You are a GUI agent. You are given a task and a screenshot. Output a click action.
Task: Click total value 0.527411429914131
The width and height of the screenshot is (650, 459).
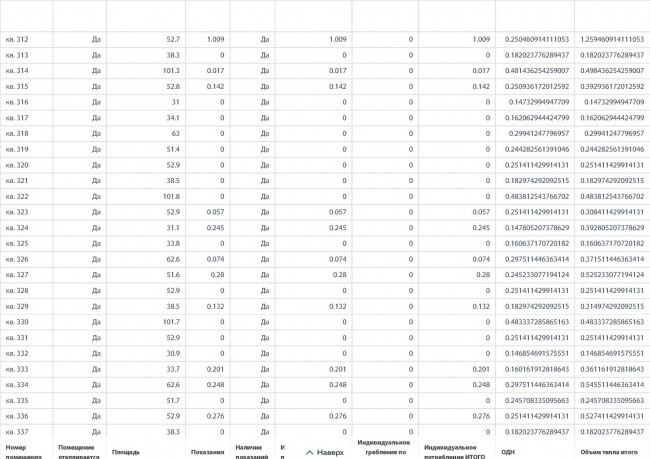point(612,416)
